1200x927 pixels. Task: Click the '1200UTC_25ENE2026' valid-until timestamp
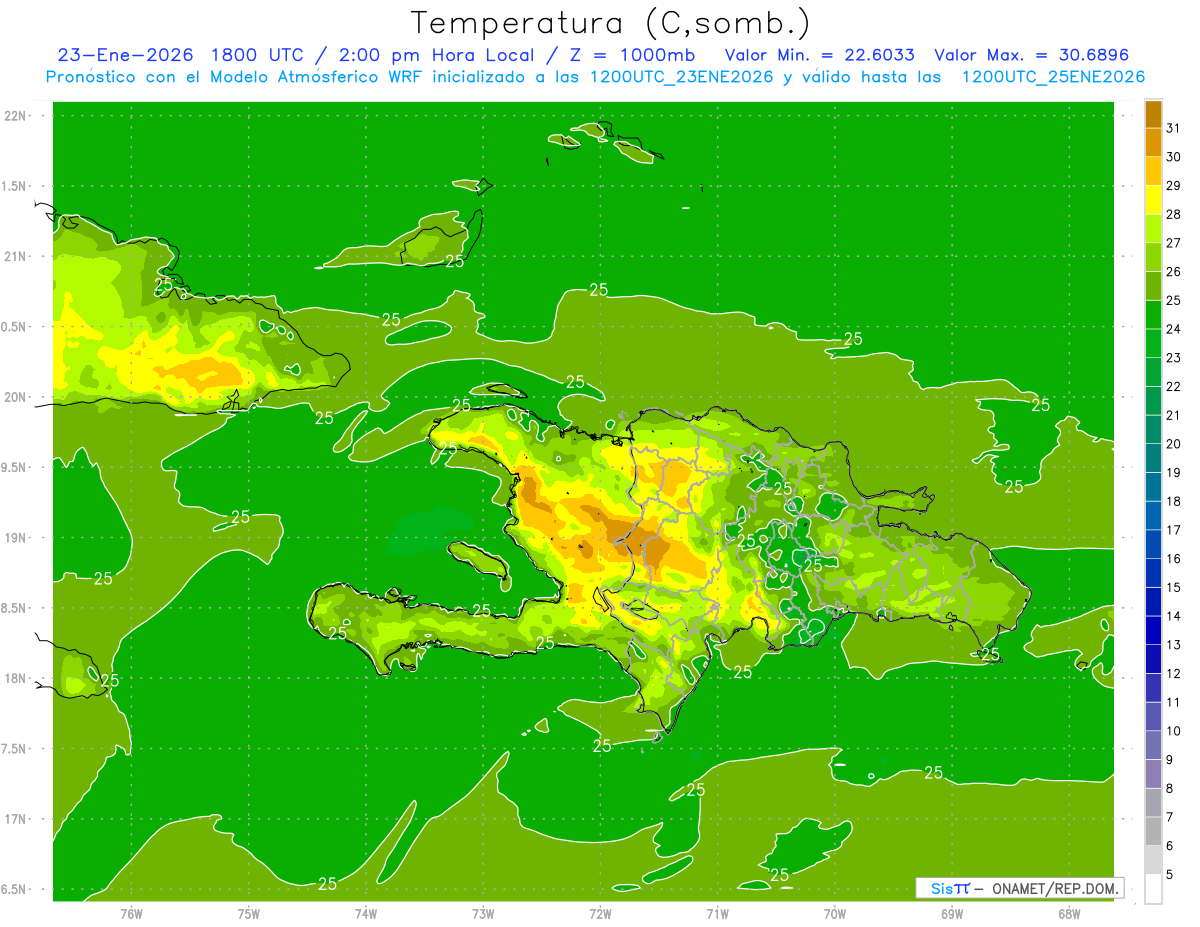tap(1053, 77)
